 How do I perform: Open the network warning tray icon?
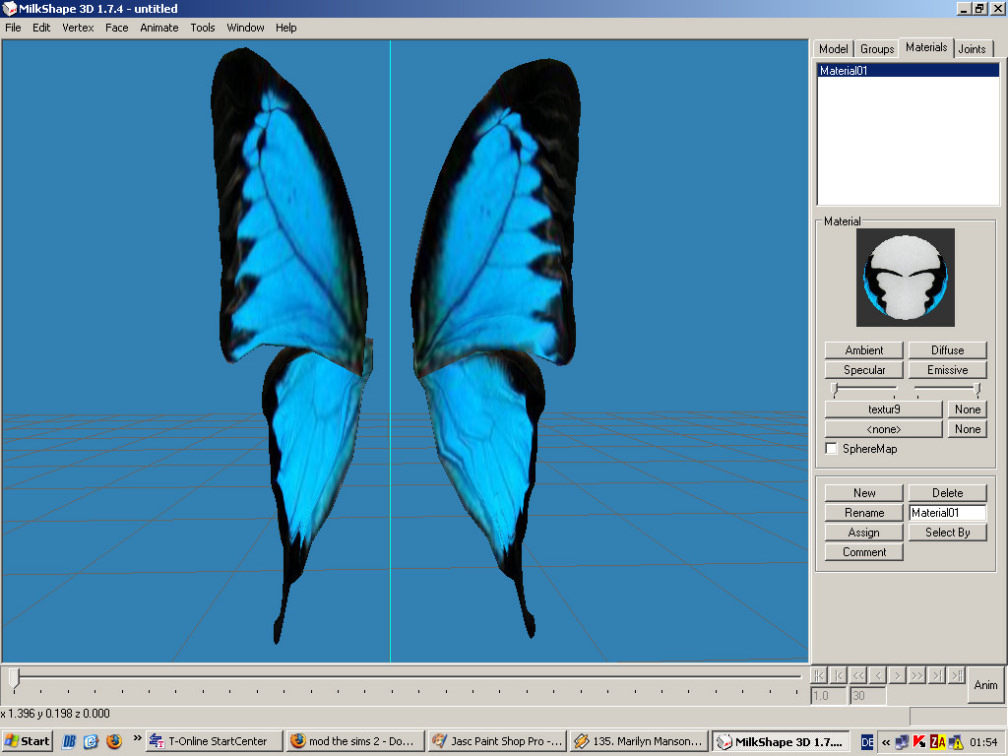(955, 742)
